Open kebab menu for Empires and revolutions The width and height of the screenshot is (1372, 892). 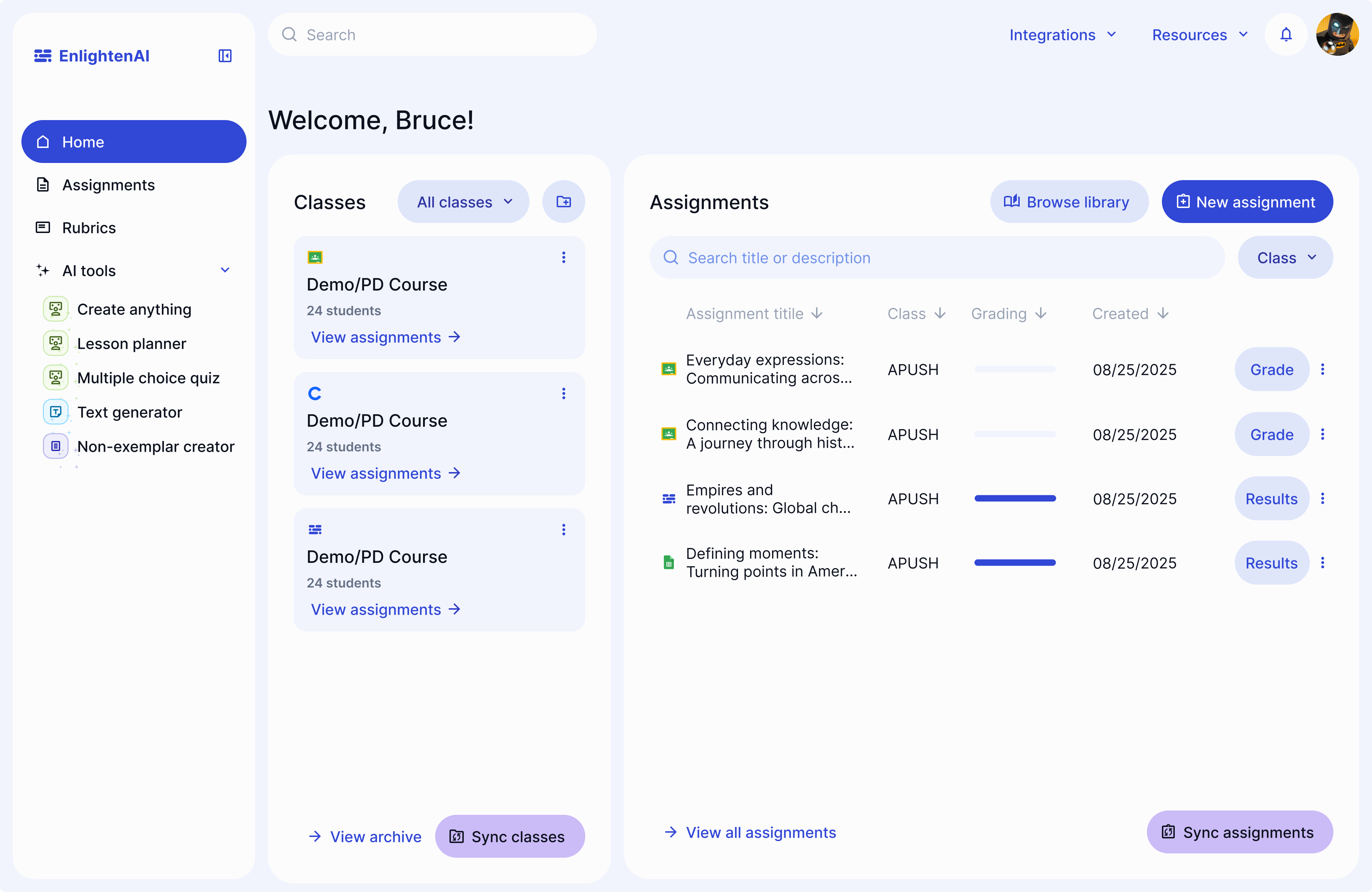click(1322, 499)
